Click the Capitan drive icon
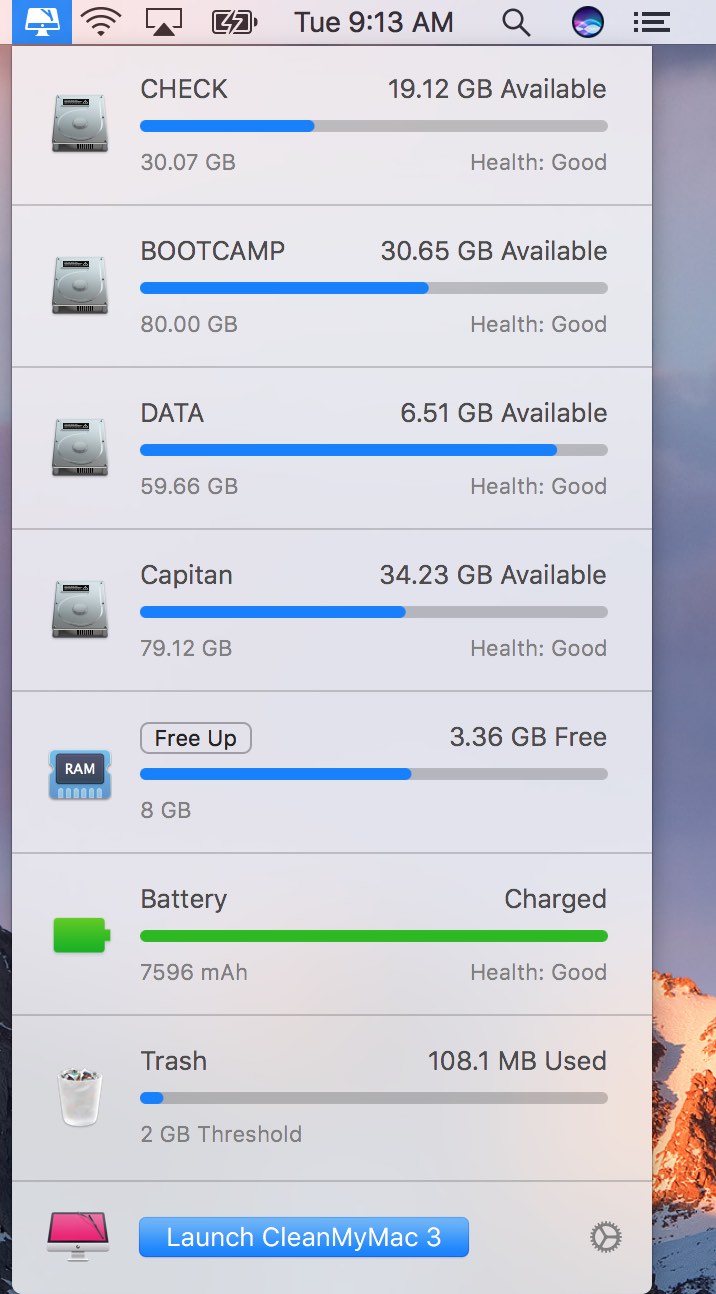 click(x=80, y=610)
